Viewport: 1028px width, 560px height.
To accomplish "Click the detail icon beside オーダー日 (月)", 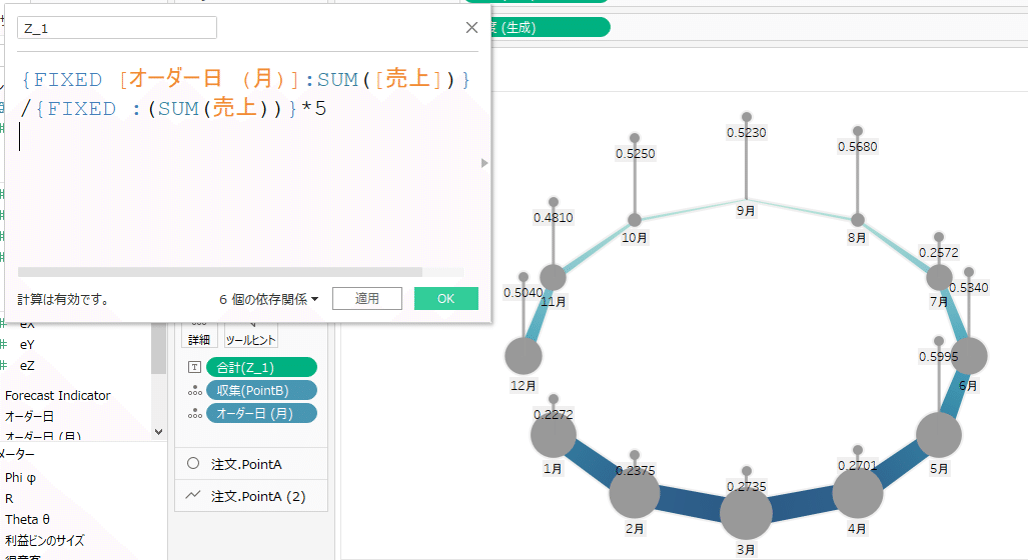I will (194, 414).
